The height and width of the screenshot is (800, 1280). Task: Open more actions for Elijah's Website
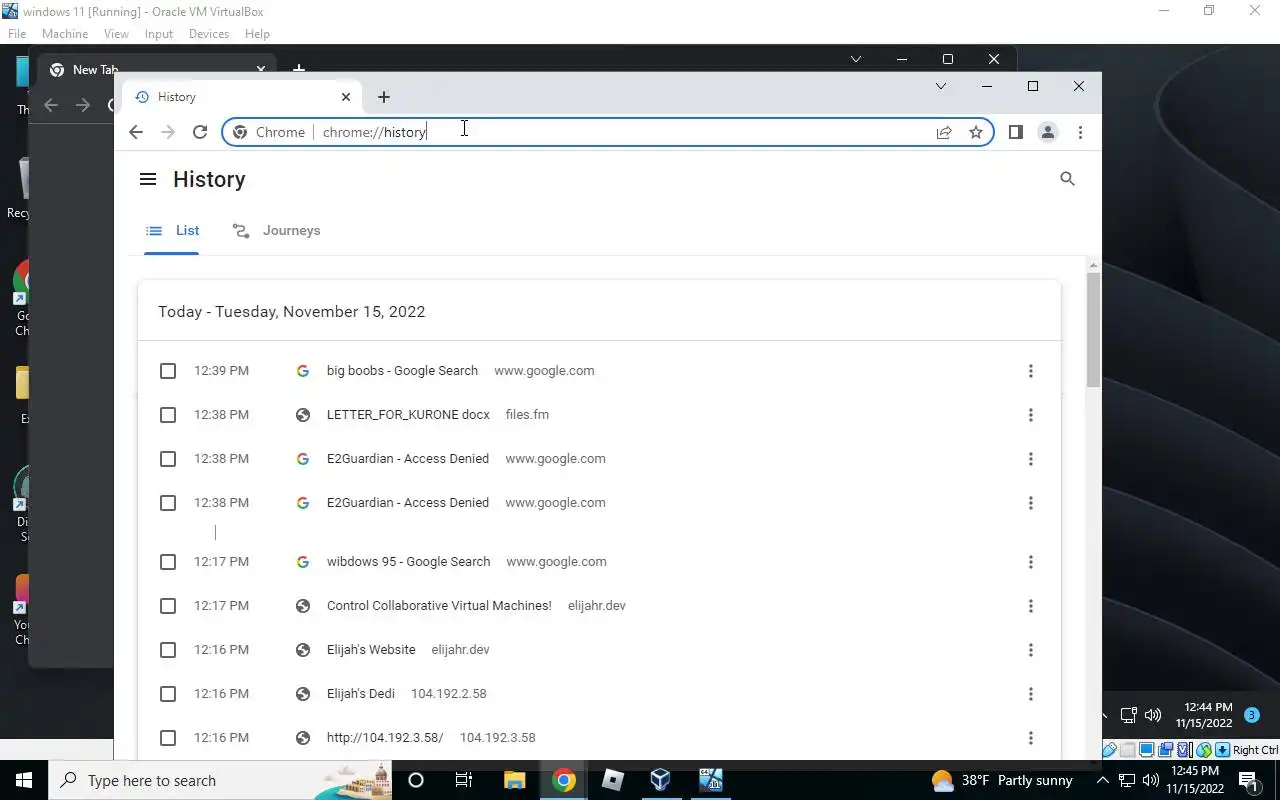(1031, 650)
